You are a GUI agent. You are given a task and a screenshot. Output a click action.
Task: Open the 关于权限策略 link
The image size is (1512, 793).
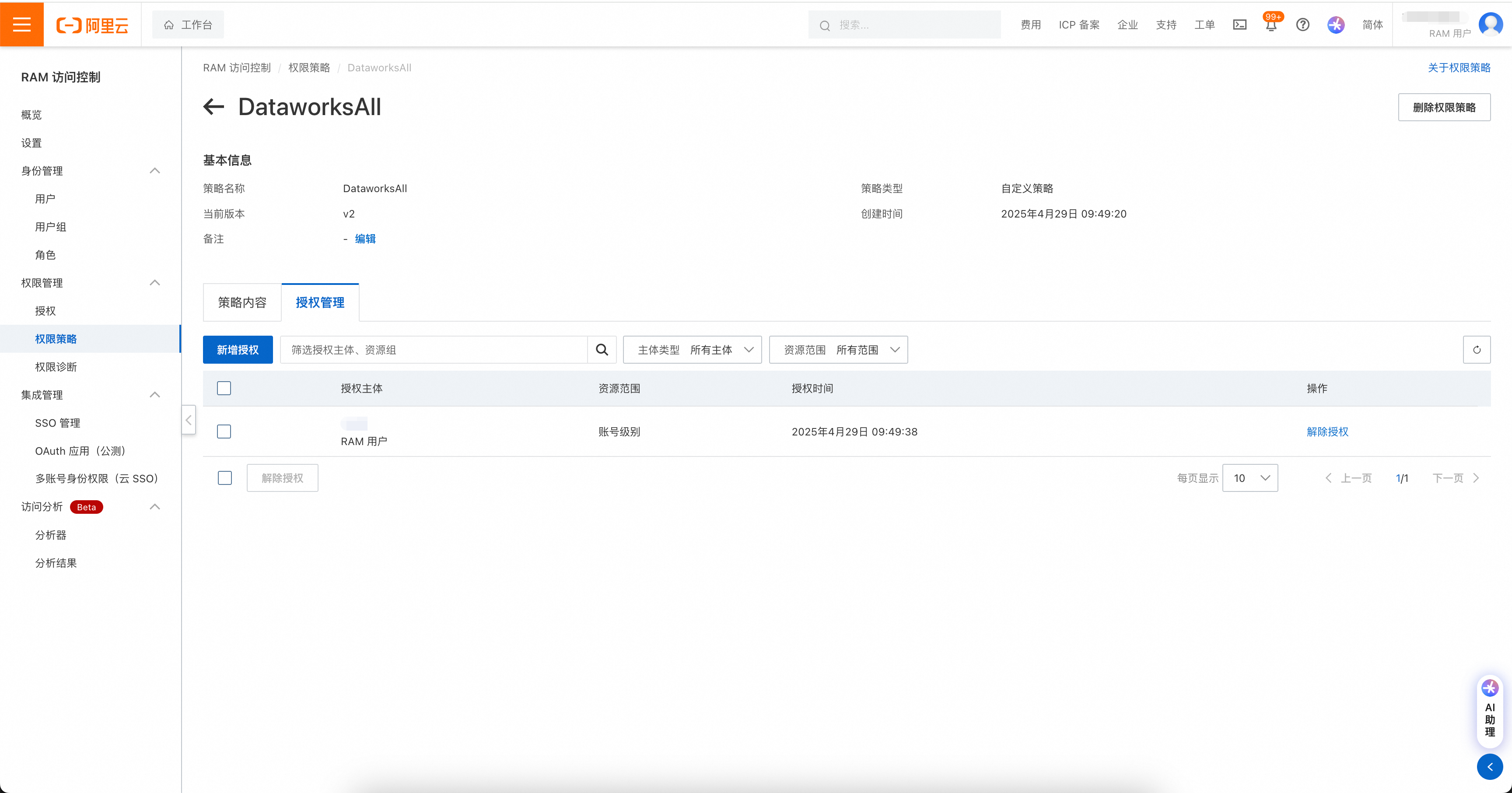1459,67
